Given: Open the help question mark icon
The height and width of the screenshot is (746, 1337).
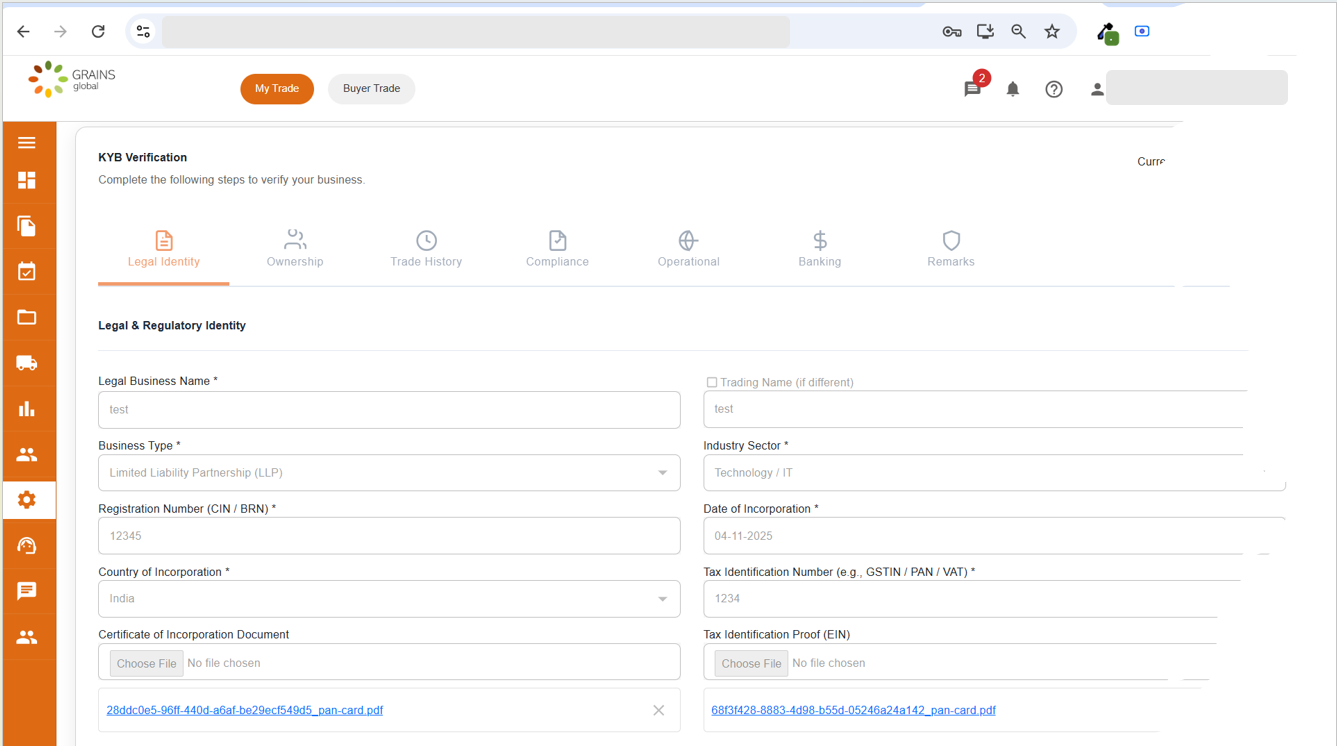Looking at the screenshot, I should pos(1053,89).
